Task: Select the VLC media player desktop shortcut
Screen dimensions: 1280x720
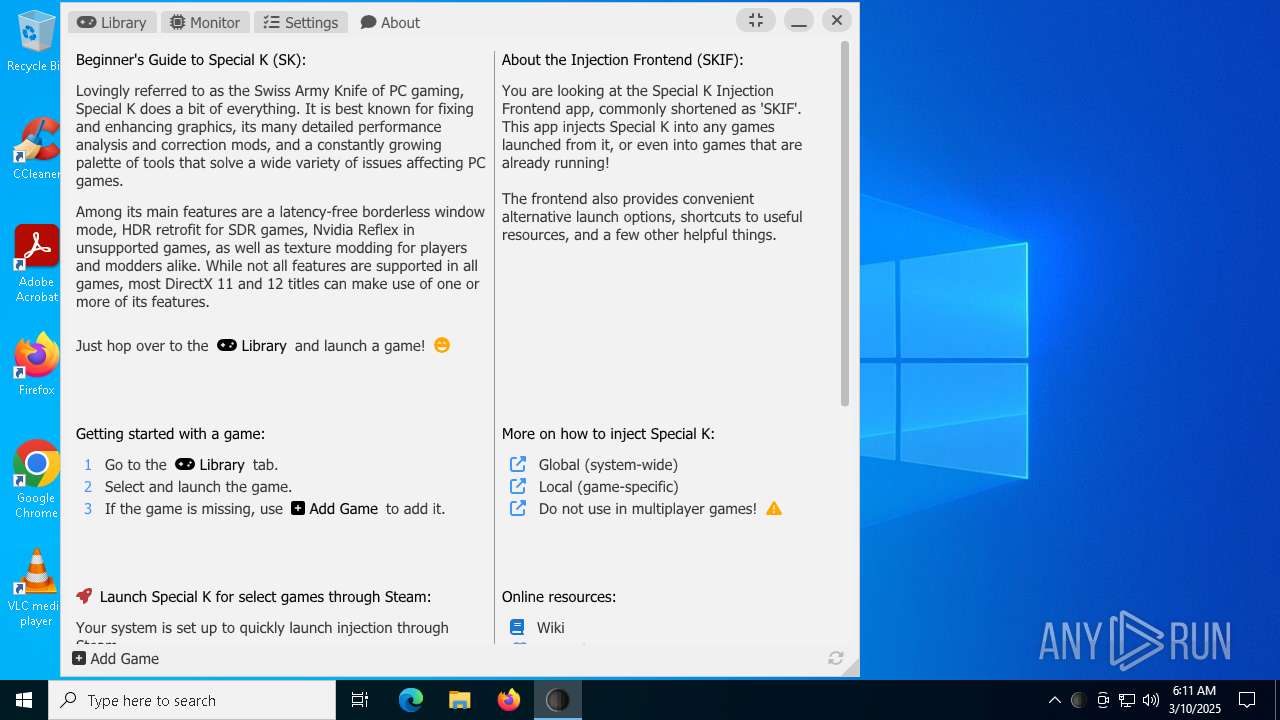Action: [37, 588]
